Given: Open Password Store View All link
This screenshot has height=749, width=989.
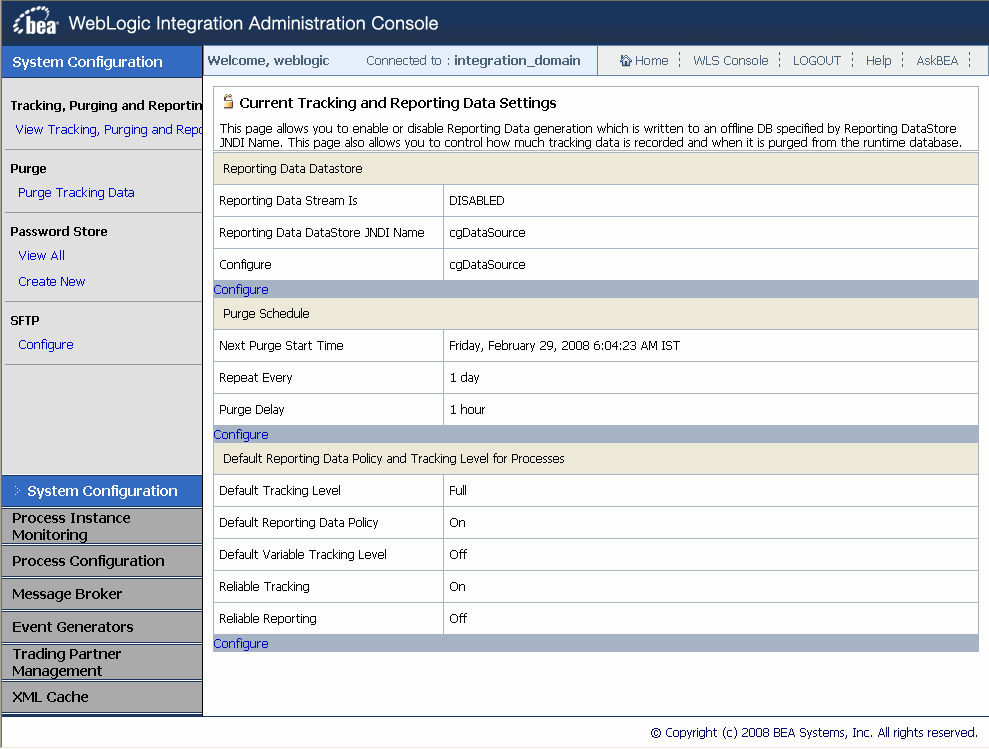Looking at the screenshot, I should pyautogui.click(x=41, y=256).
